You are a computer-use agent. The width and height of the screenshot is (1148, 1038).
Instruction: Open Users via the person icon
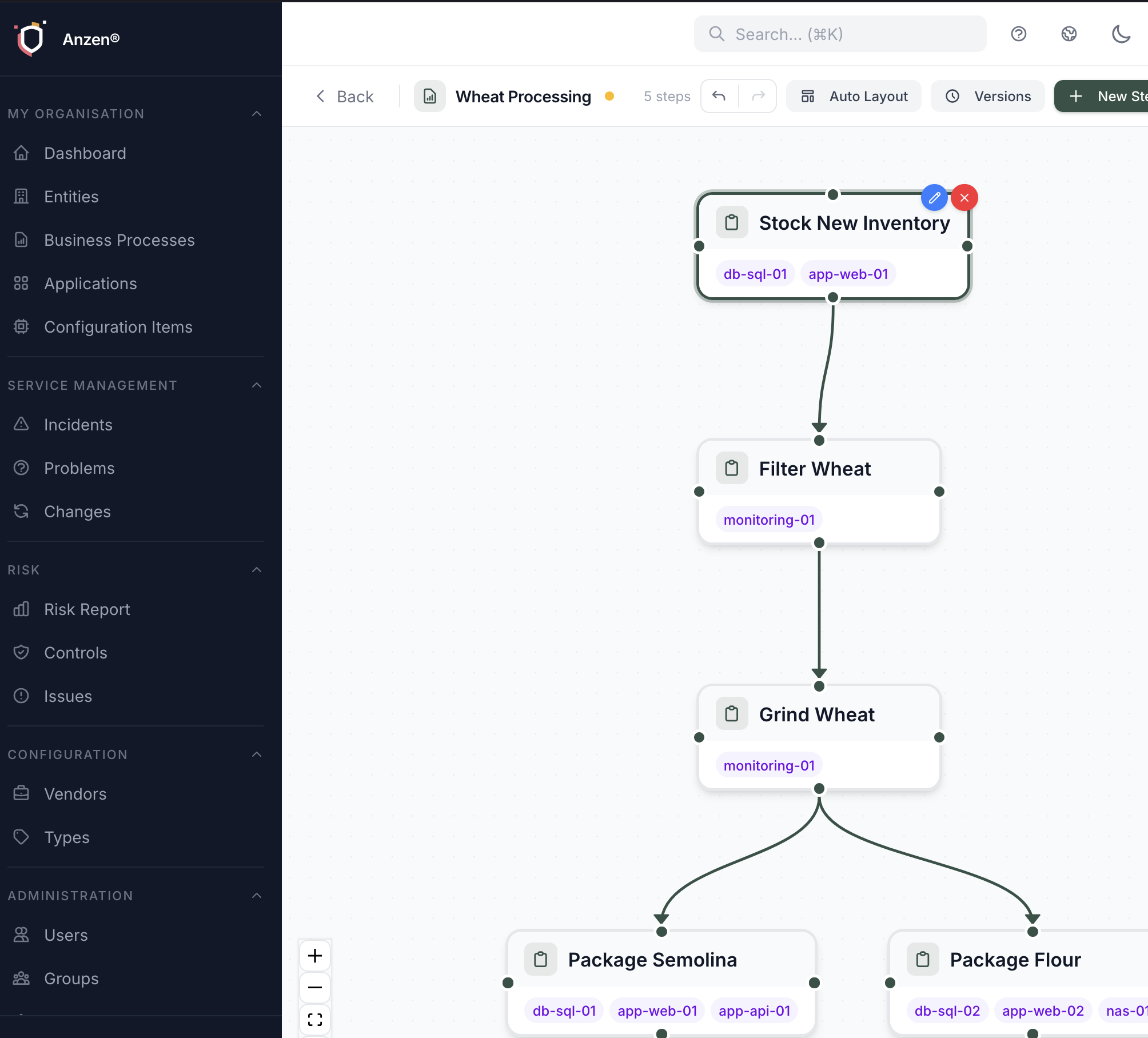point(21,935)
